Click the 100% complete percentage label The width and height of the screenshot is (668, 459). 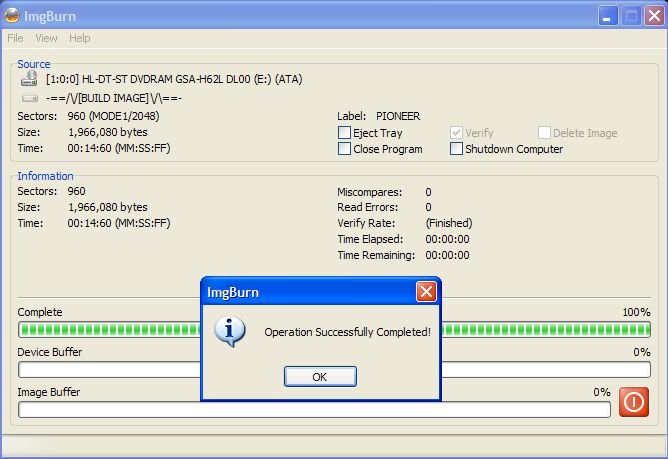tap(636, 312)
